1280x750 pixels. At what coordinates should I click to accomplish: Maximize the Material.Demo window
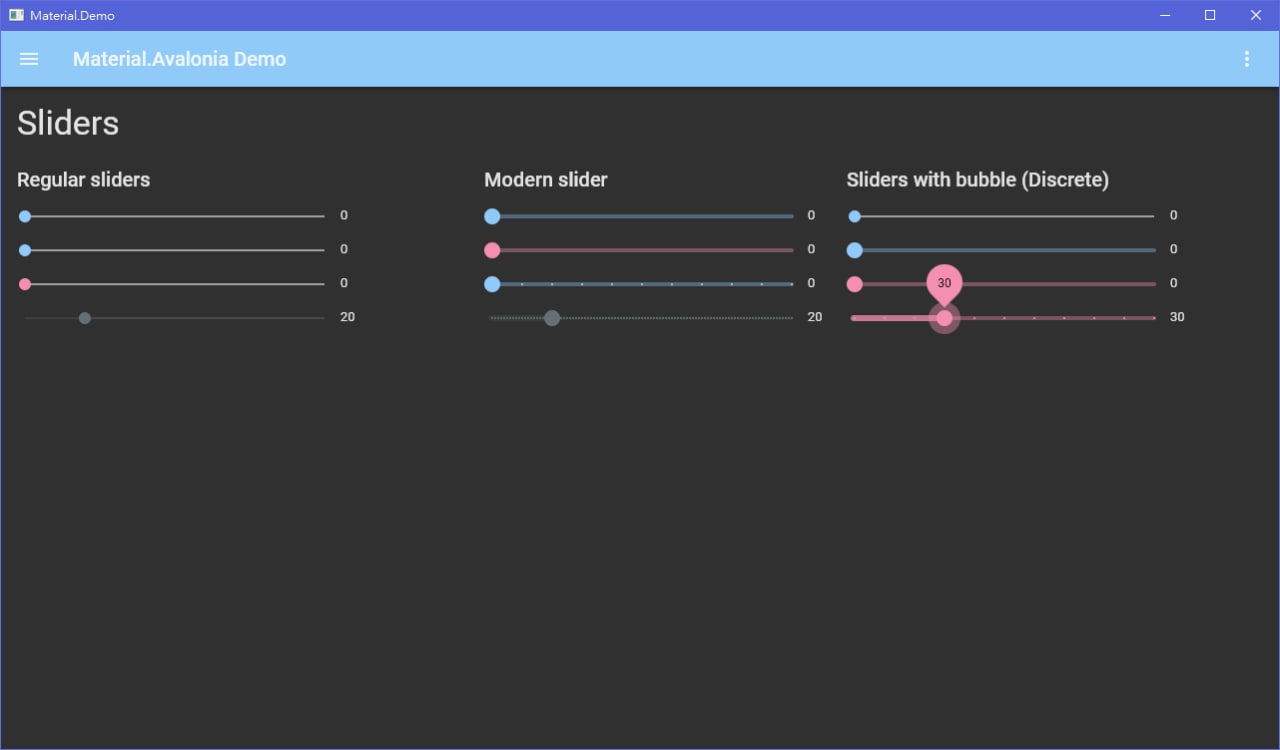click(x=1210, y=15)
